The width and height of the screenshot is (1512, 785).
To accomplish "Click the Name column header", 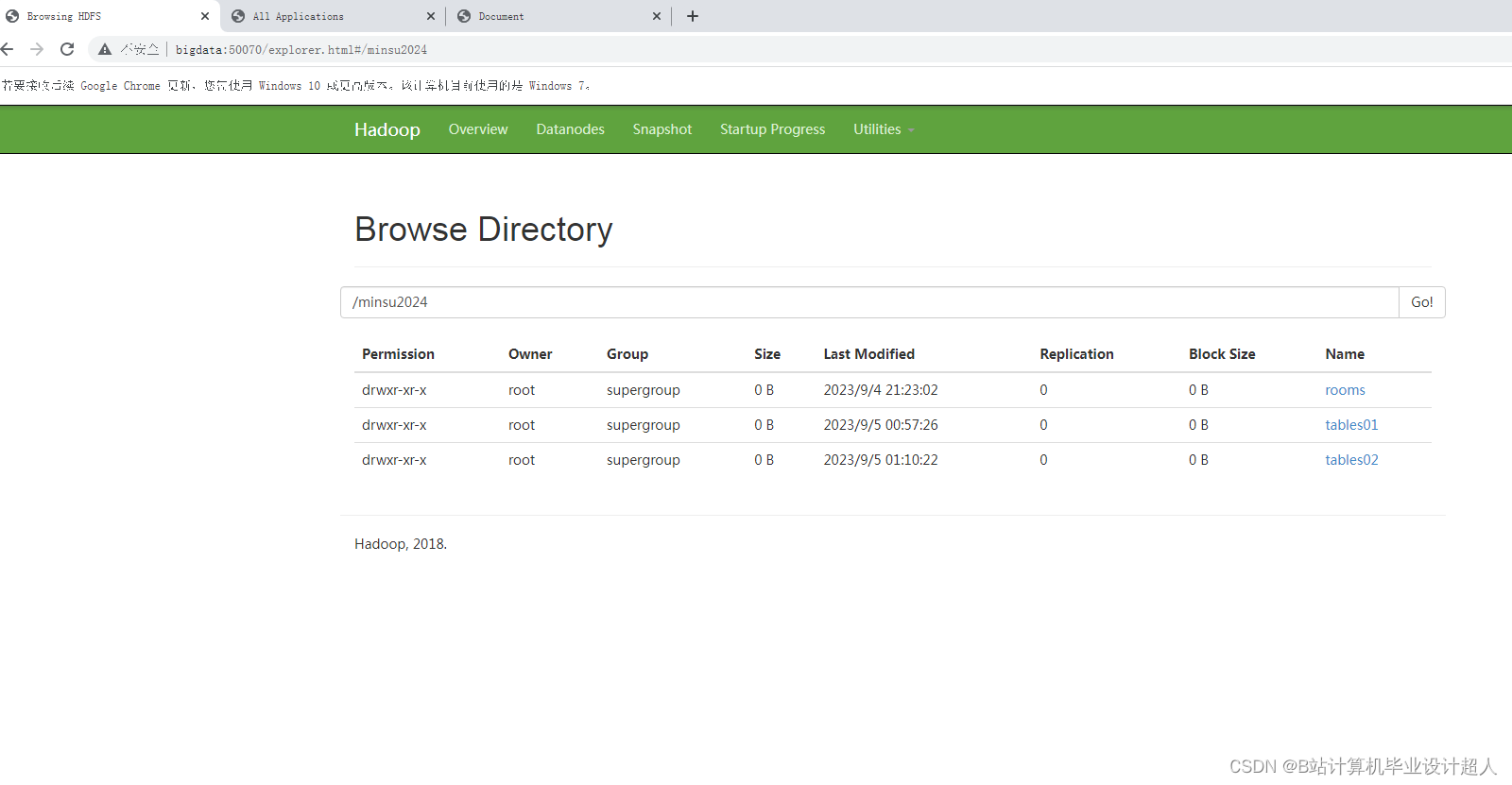I will coord(1345,354).
